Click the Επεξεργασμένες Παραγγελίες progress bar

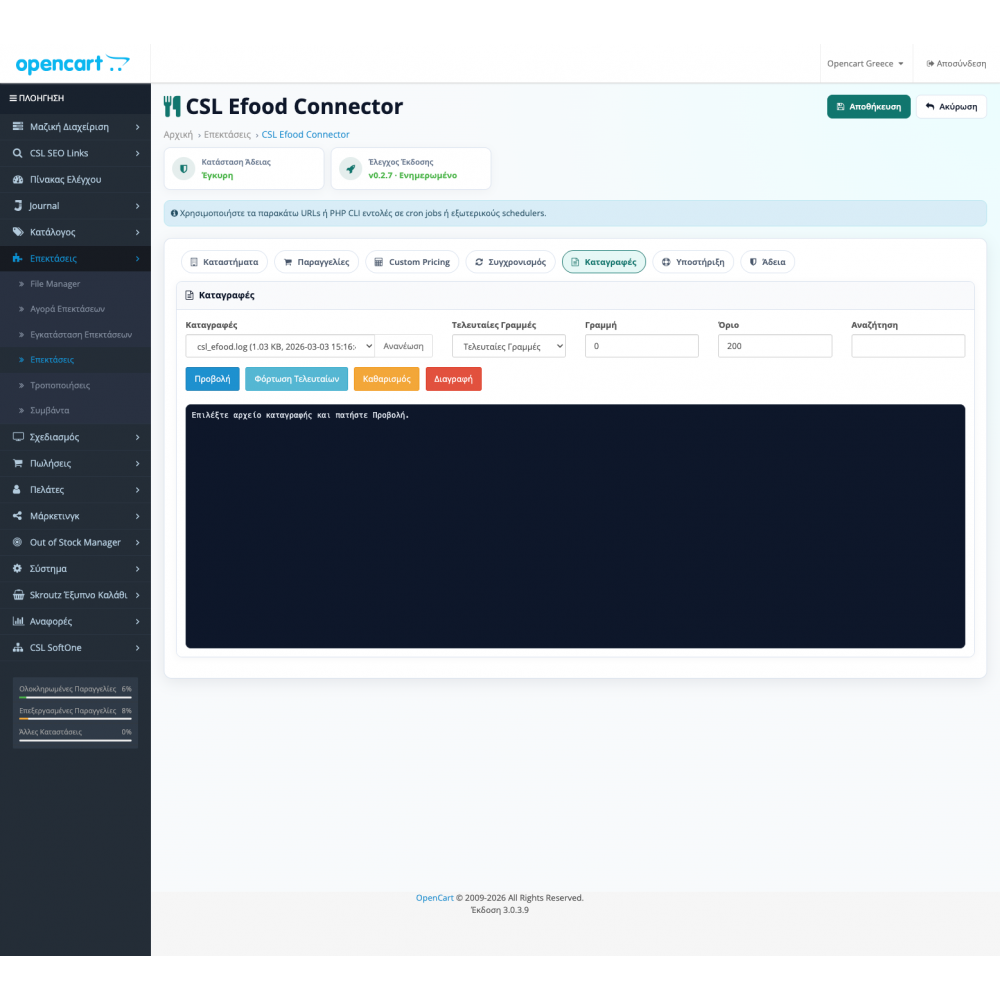point(75,719)
